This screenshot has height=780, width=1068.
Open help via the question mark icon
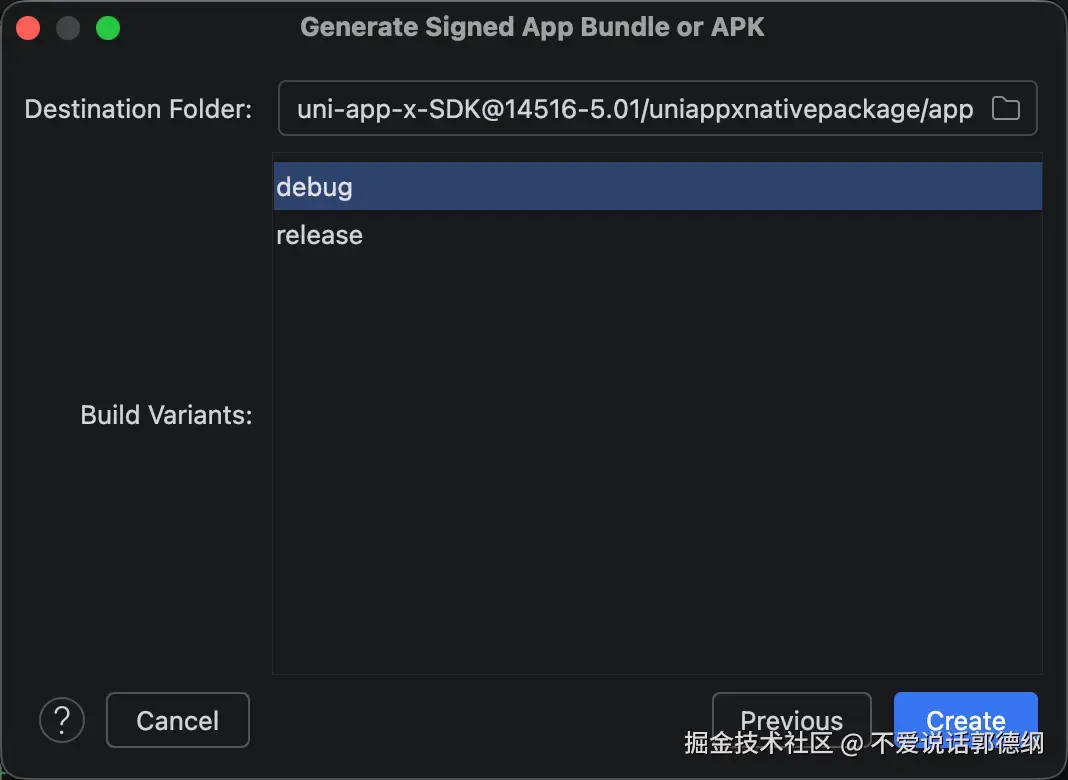(62, 720)
